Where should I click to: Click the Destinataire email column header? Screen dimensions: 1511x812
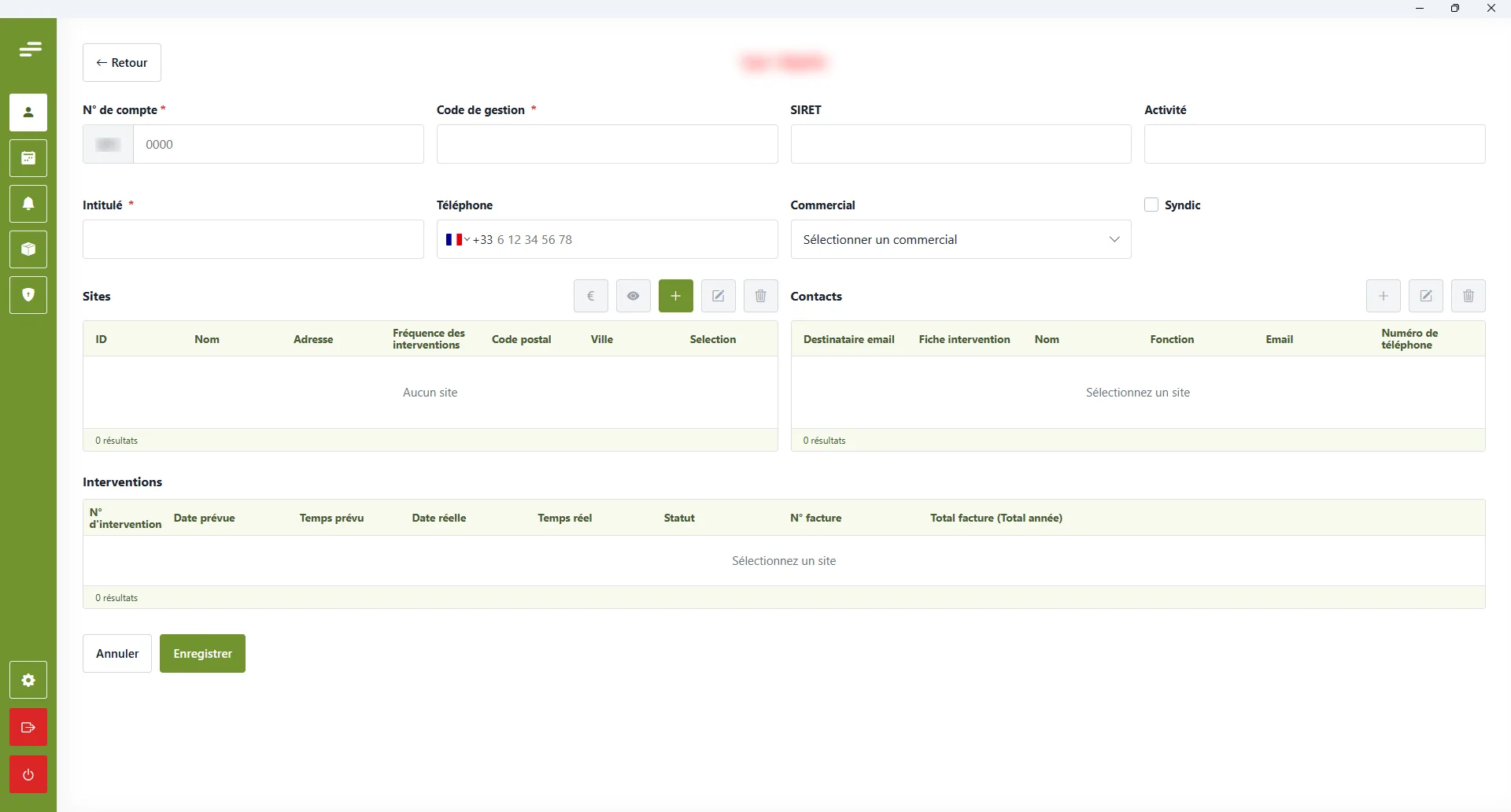click(849, 339)
